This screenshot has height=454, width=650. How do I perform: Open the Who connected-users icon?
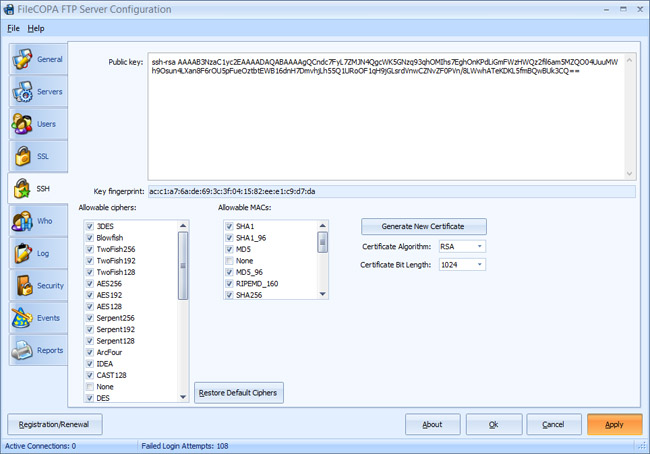pos(22,221)
